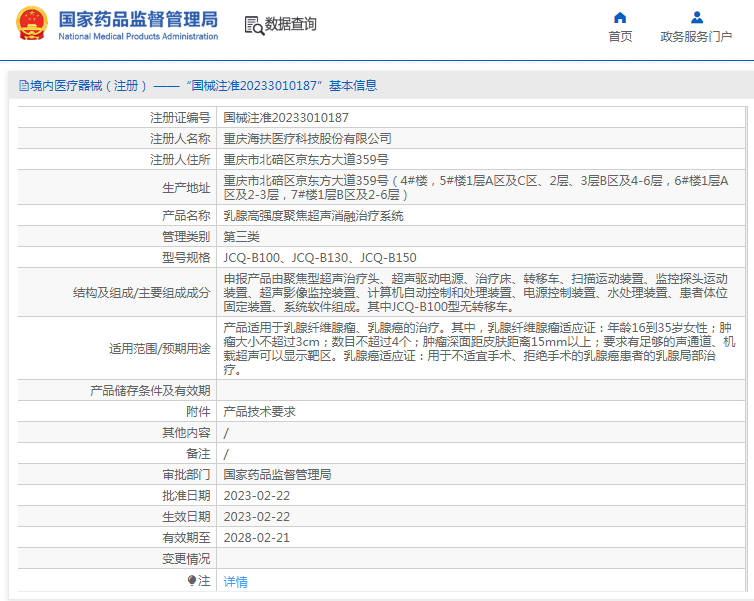This screenshot has width=754, height=601.
Task: Select management class 第三类
Action: (x=241, y=237)
